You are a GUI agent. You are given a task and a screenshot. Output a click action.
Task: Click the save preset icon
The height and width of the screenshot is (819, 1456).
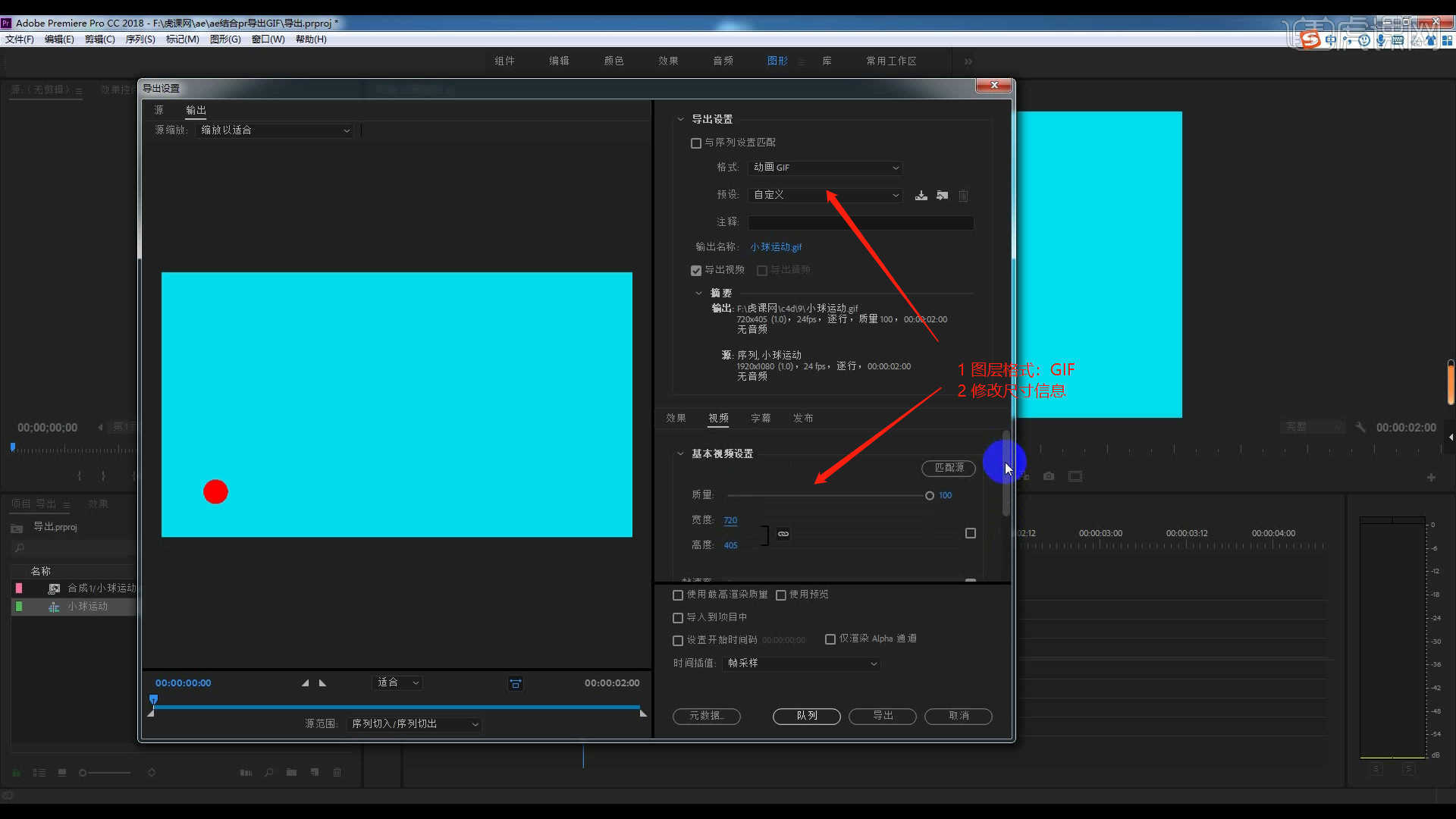pyautogui.click(x=921, y=196)
